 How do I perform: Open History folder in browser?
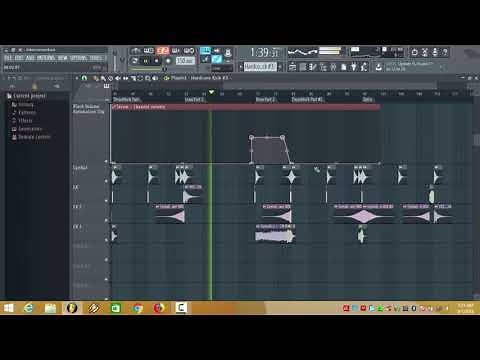pyautogui.click(x=23, y=104)
